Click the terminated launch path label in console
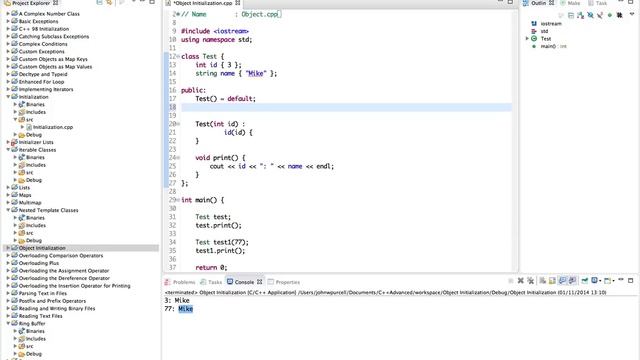640x360 pixels. [385, 292]
